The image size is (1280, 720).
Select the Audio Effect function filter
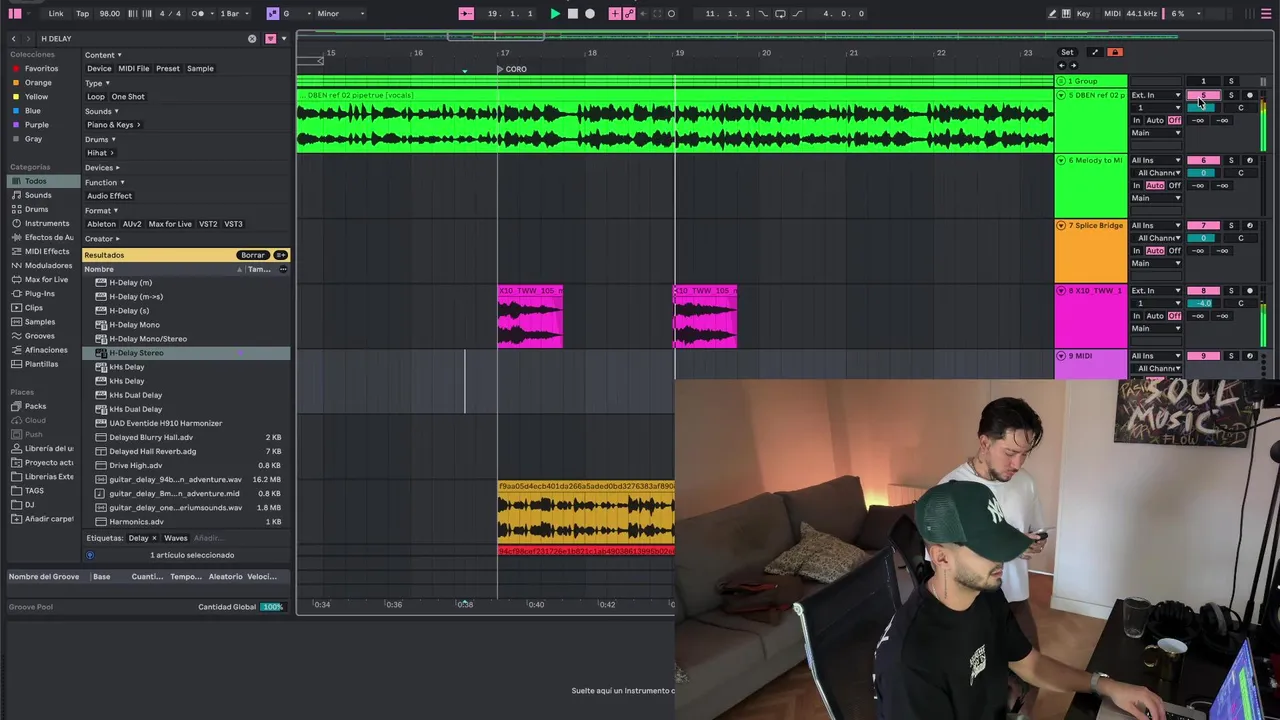(109, 195)
